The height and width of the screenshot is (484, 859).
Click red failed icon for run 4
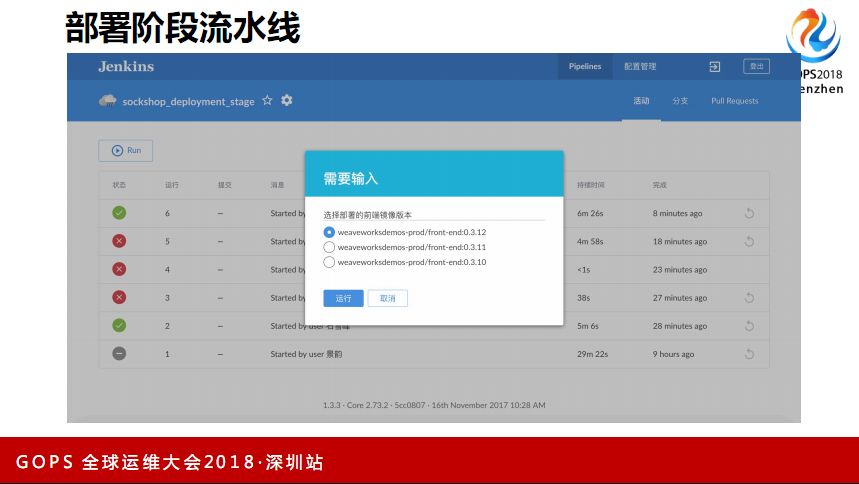click(119, 269)
